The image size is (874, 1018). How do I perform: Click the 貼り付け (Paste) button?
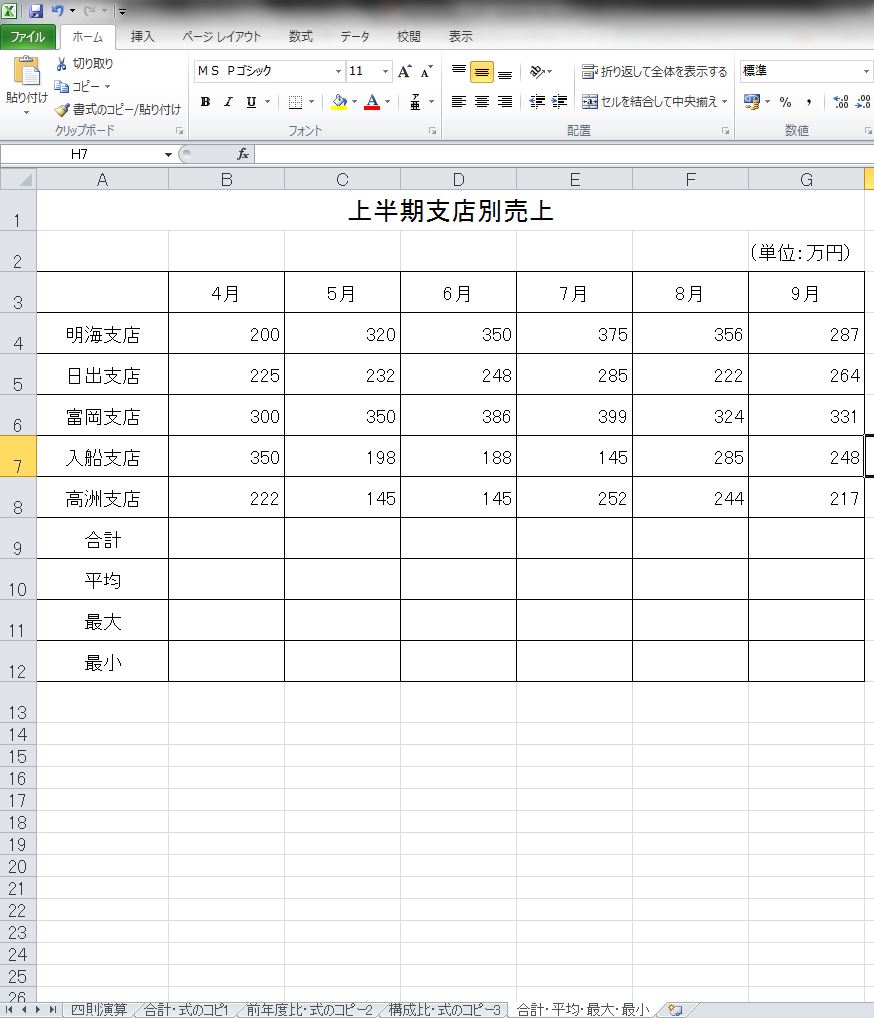(26, 84)
